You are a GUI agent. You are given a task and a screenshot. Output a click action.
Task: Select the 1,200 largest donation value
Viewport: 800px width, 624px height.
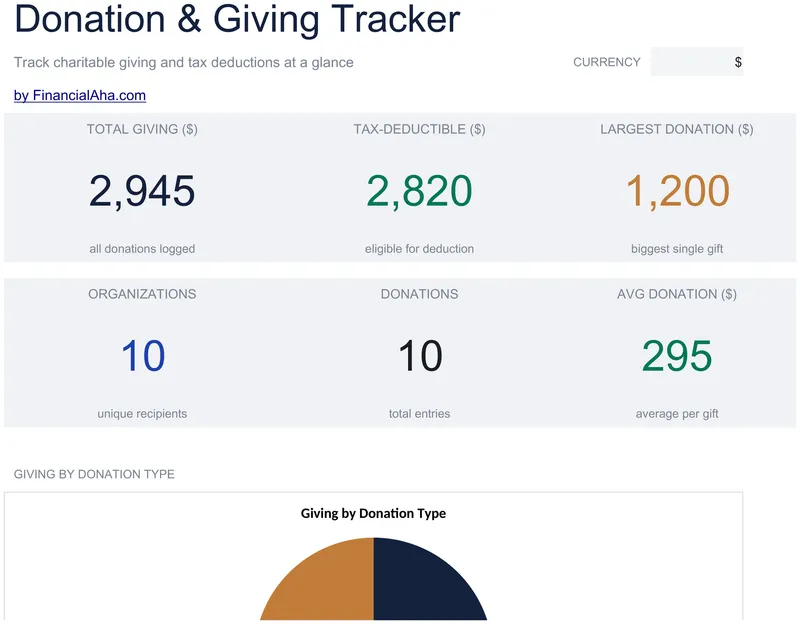pos(678,191)
